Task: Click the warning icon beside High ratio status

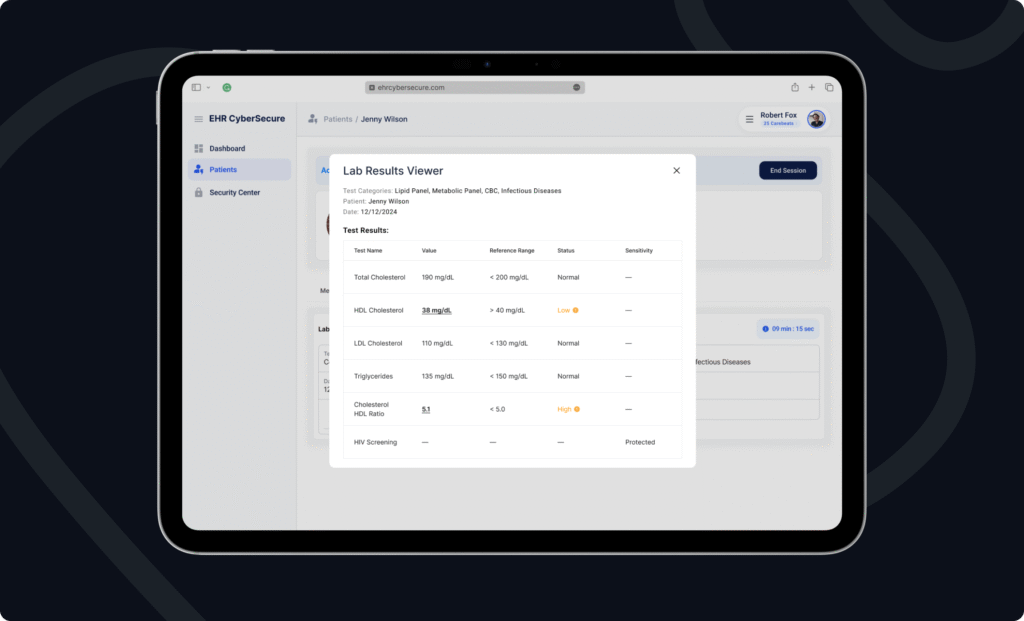Action: tap(576, 409)
